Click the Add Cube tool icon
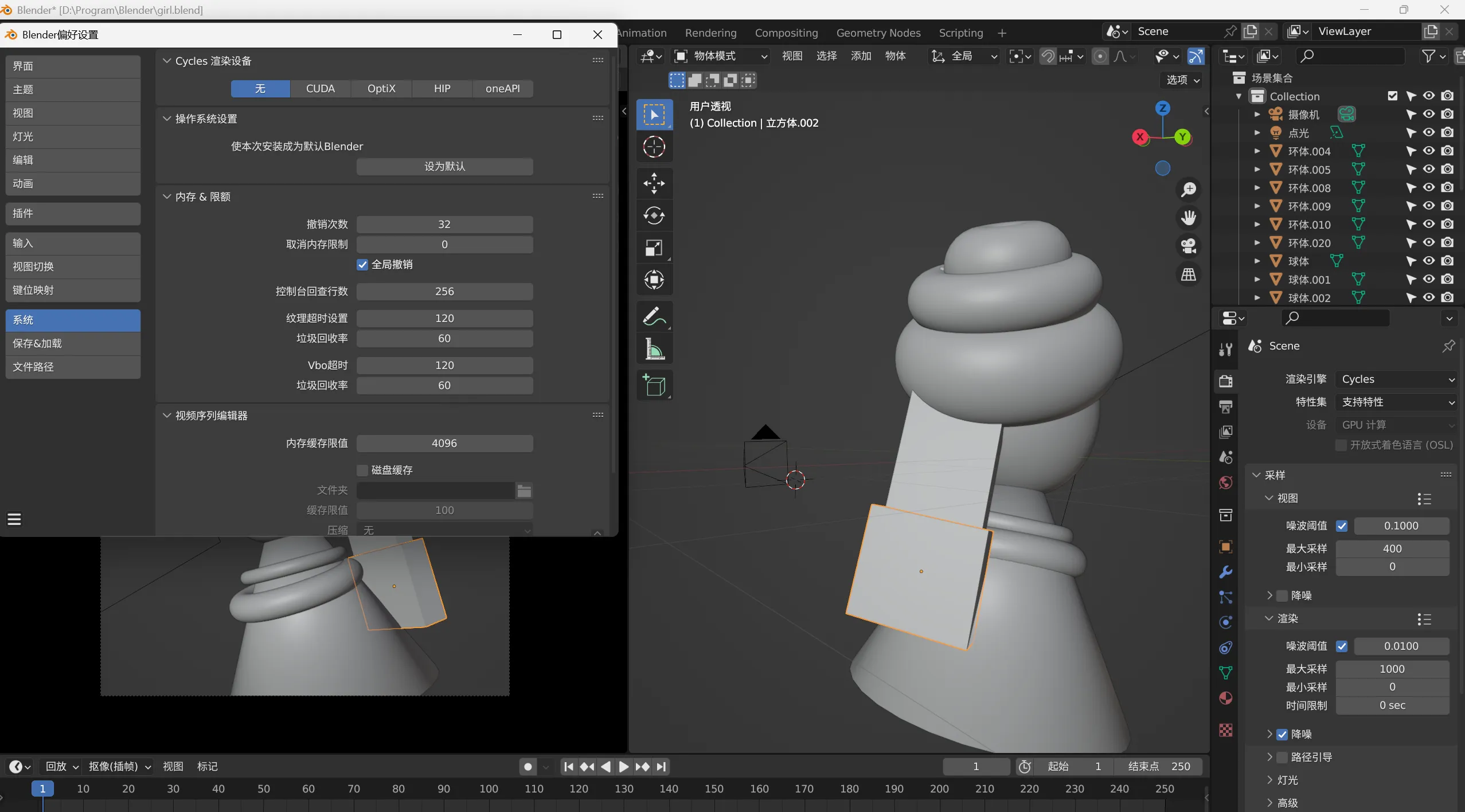This screenshot has width=1465, height=812. tap(654, 385)
